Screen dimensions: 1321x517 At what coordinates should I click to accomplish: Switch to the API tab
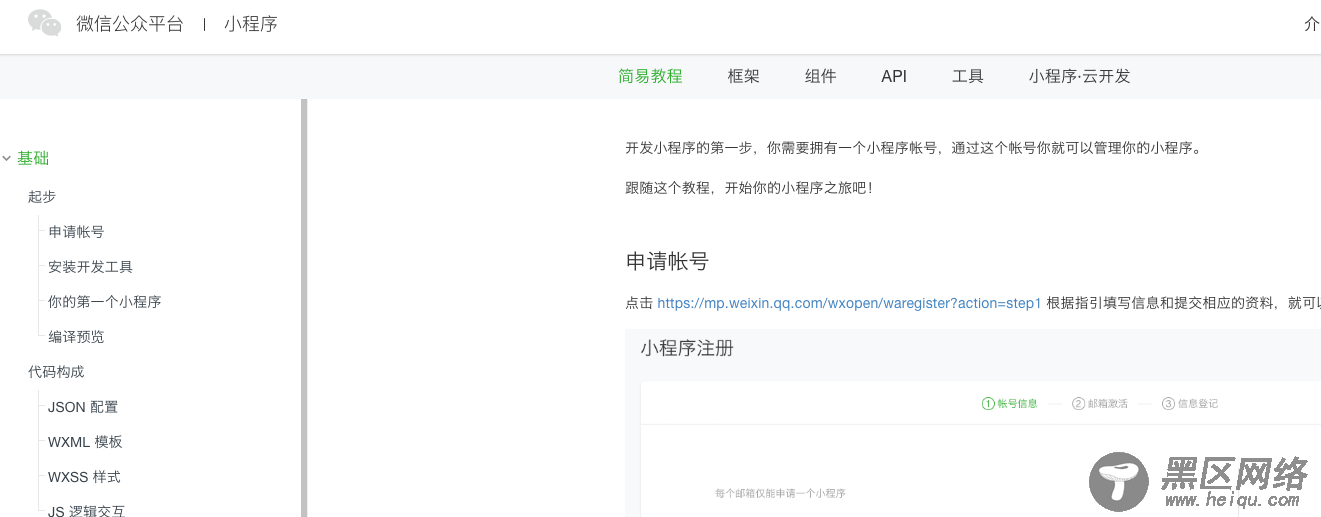[894, 76]
